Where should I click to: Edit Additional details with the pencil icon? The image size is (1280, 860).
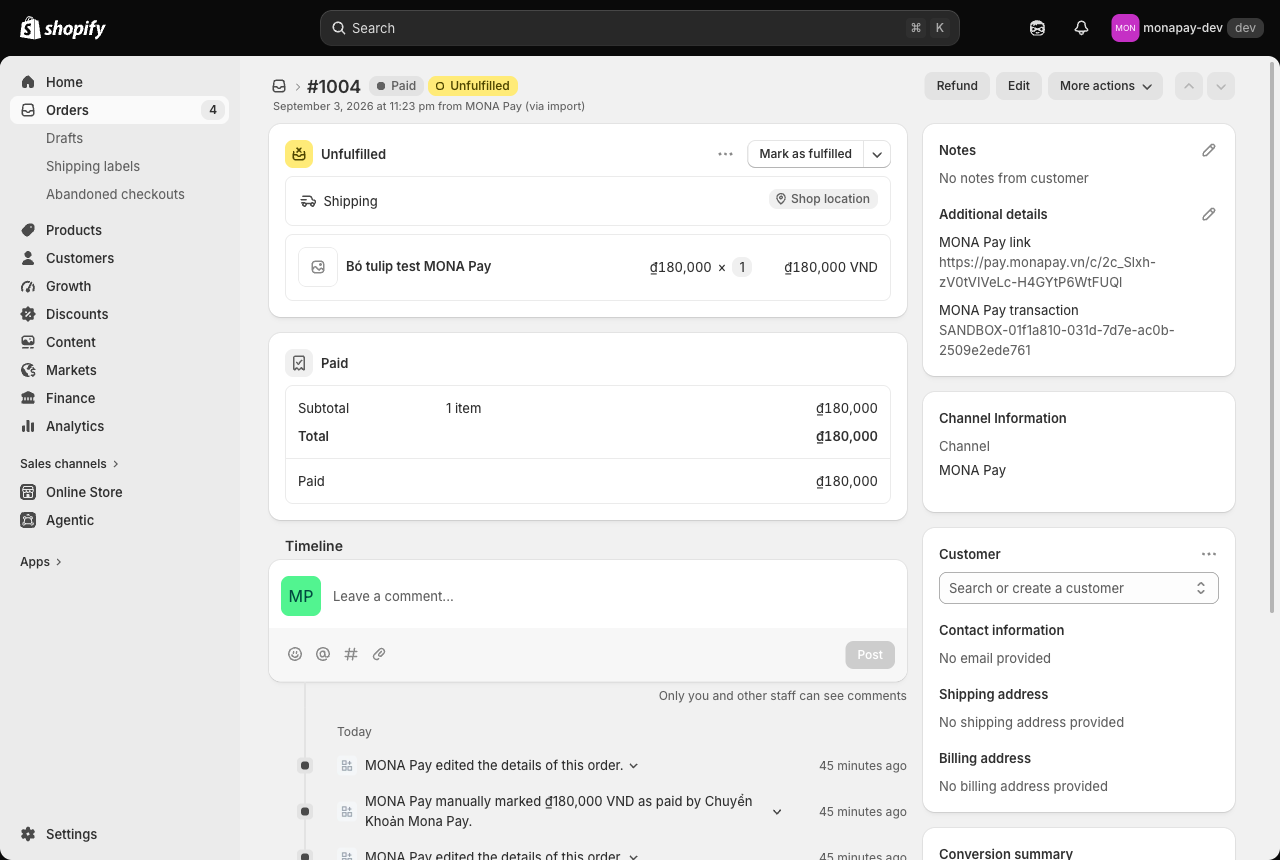[x=1209, y=214]
